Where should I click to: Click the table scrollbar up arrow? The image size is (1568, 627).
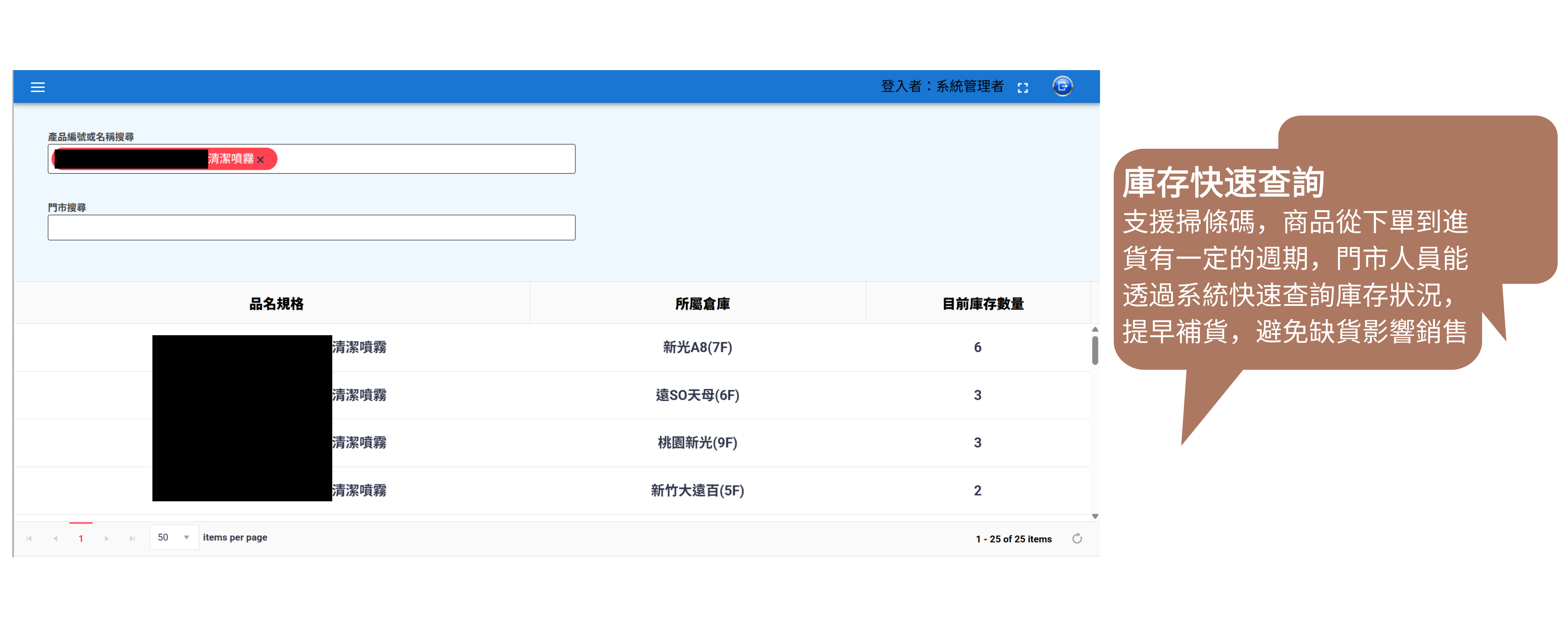1095,329
